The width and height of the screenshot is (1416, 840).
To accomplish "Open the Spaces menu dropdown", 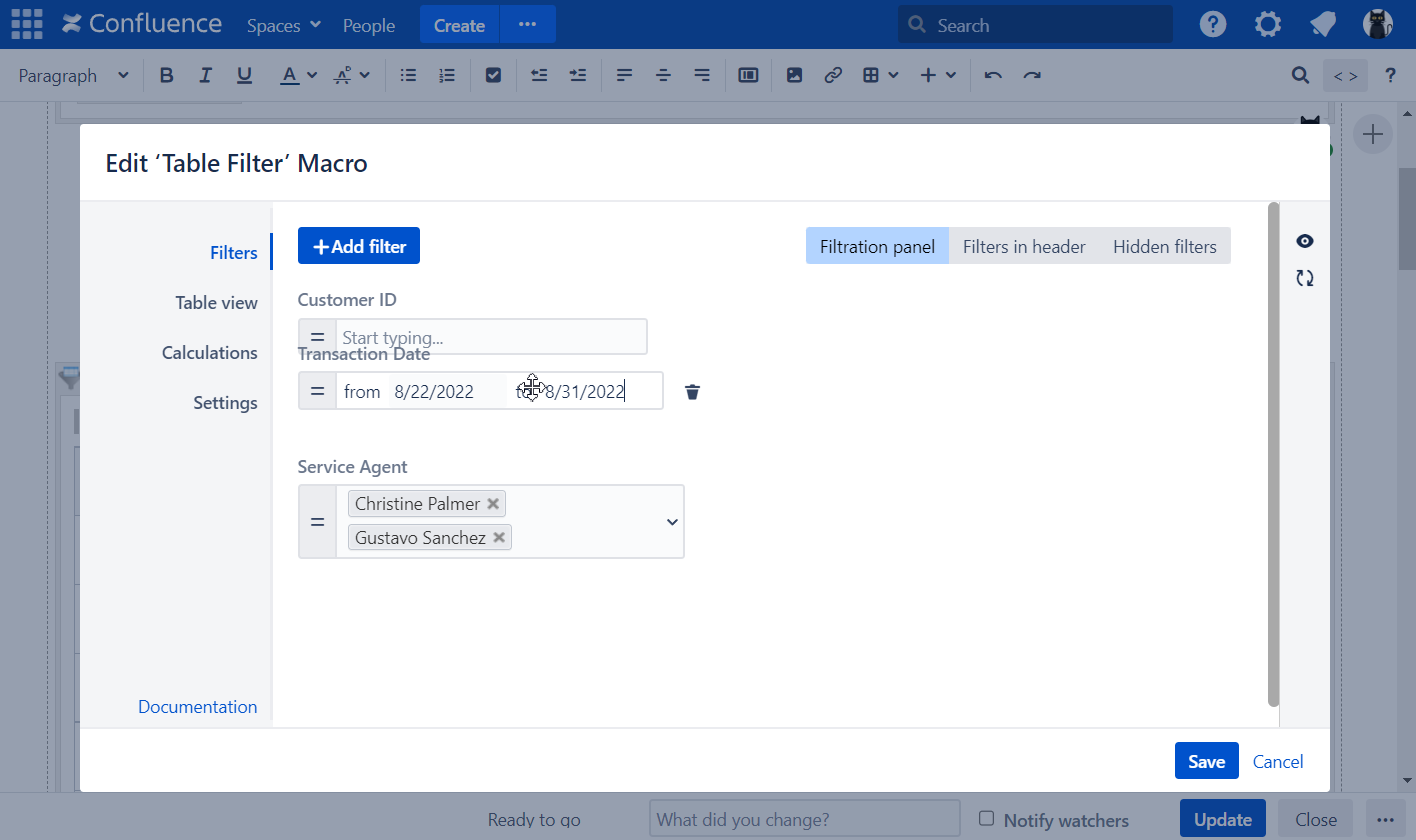I will point(284,25).
